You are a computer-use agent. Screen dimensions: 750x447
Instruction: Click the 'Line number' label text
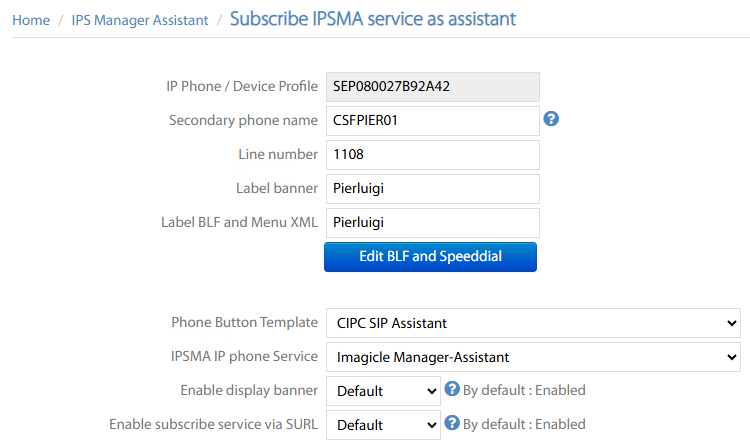point(277,154)
